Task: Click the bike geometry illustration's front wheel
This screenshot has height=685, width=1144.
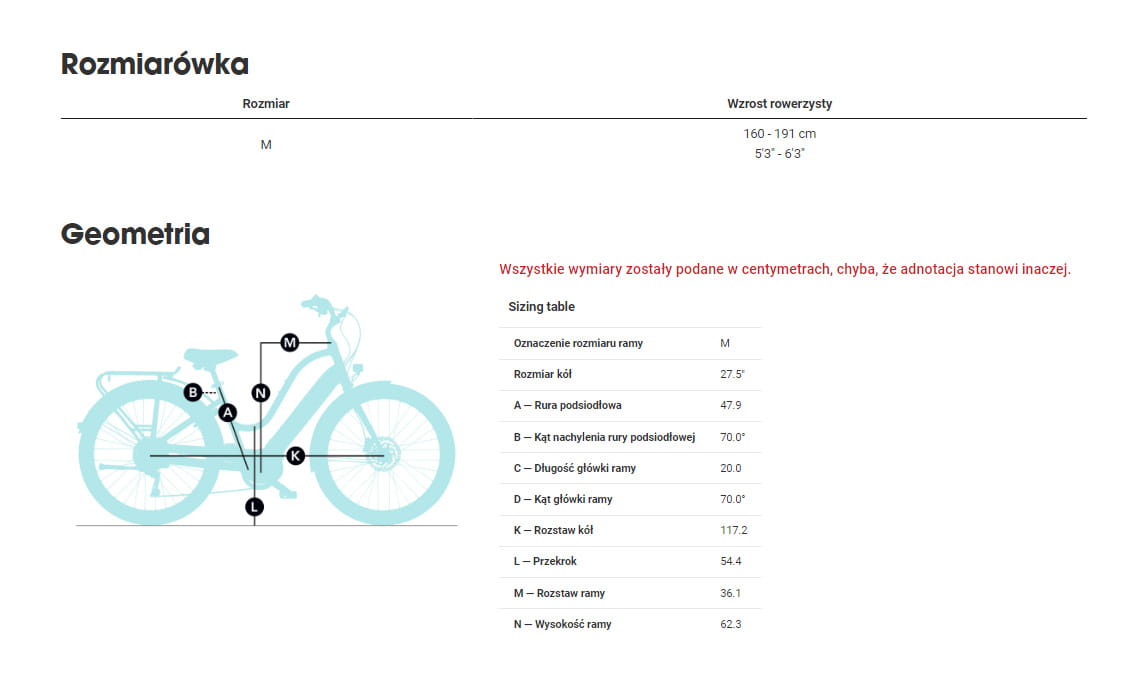Action: click(x=382, y=454)
